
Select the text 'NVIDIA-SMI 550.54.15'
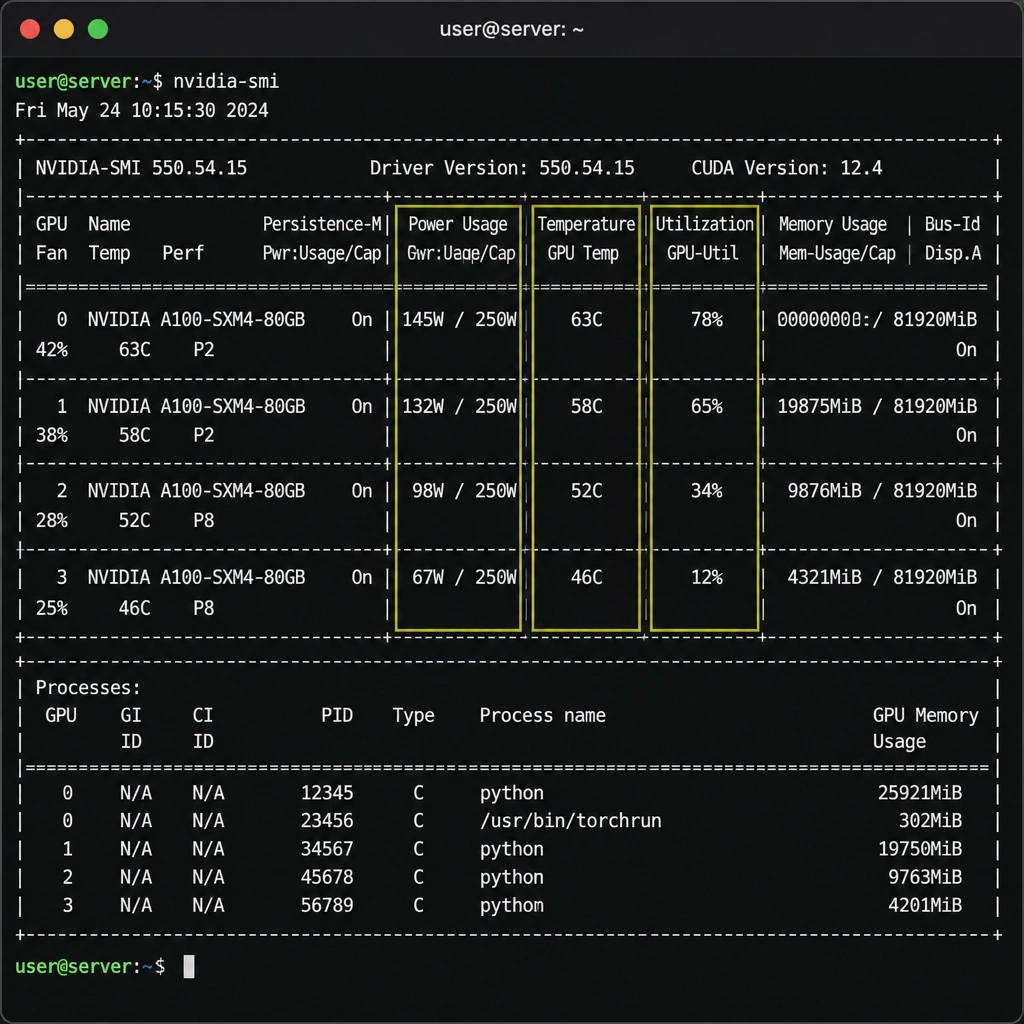pyautogui.click(x=141, y=168)
